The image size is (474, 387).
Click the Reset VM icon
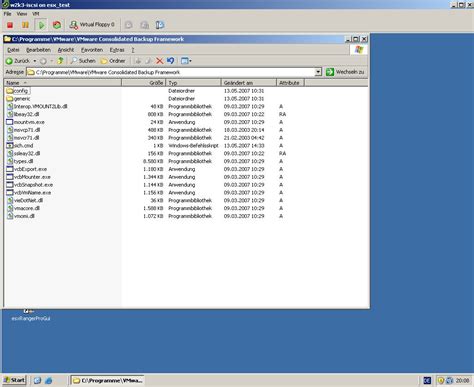57,25
